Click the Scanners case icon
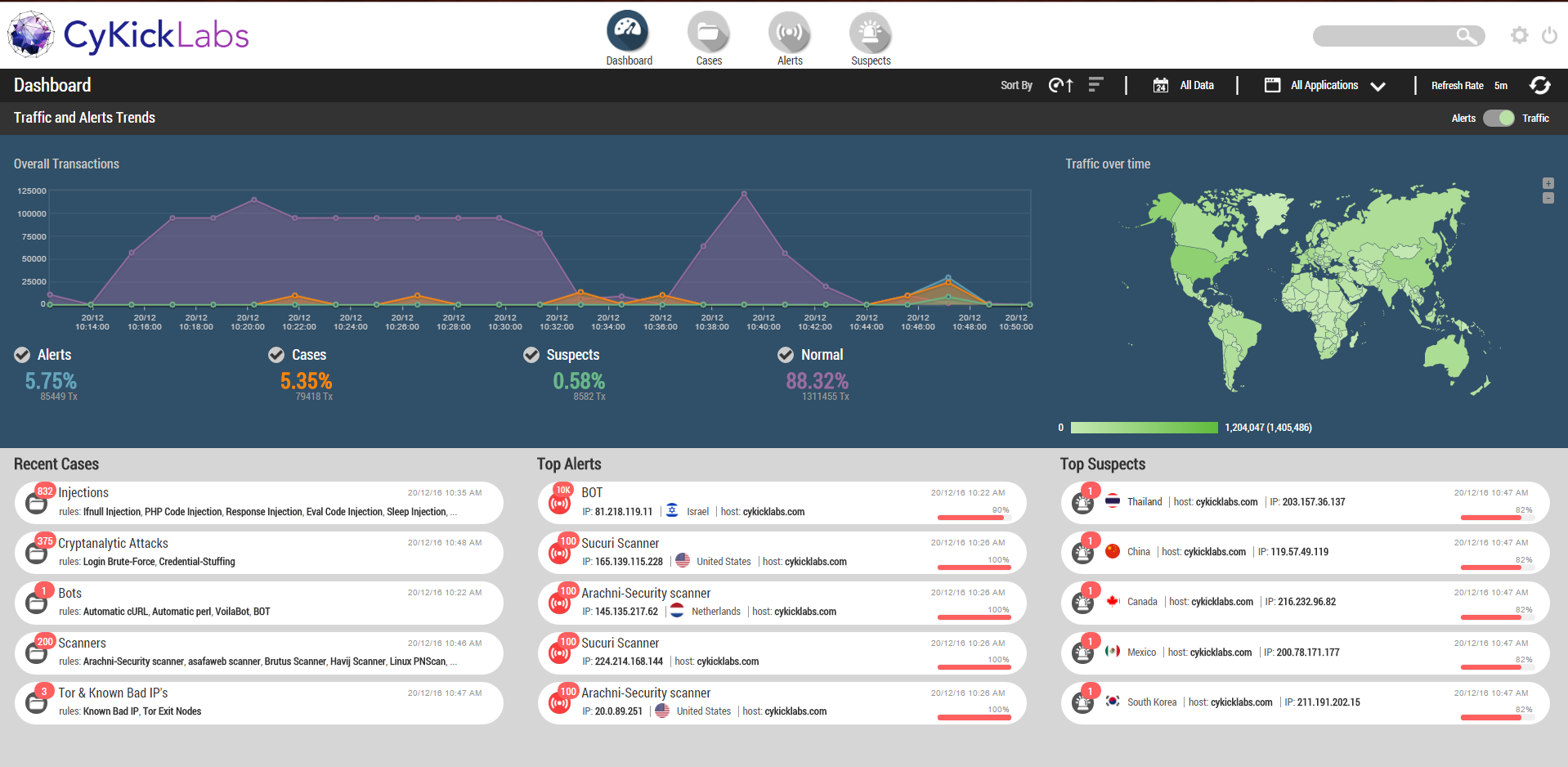This screenshot has height=767, width=1568. click(36, 653)
